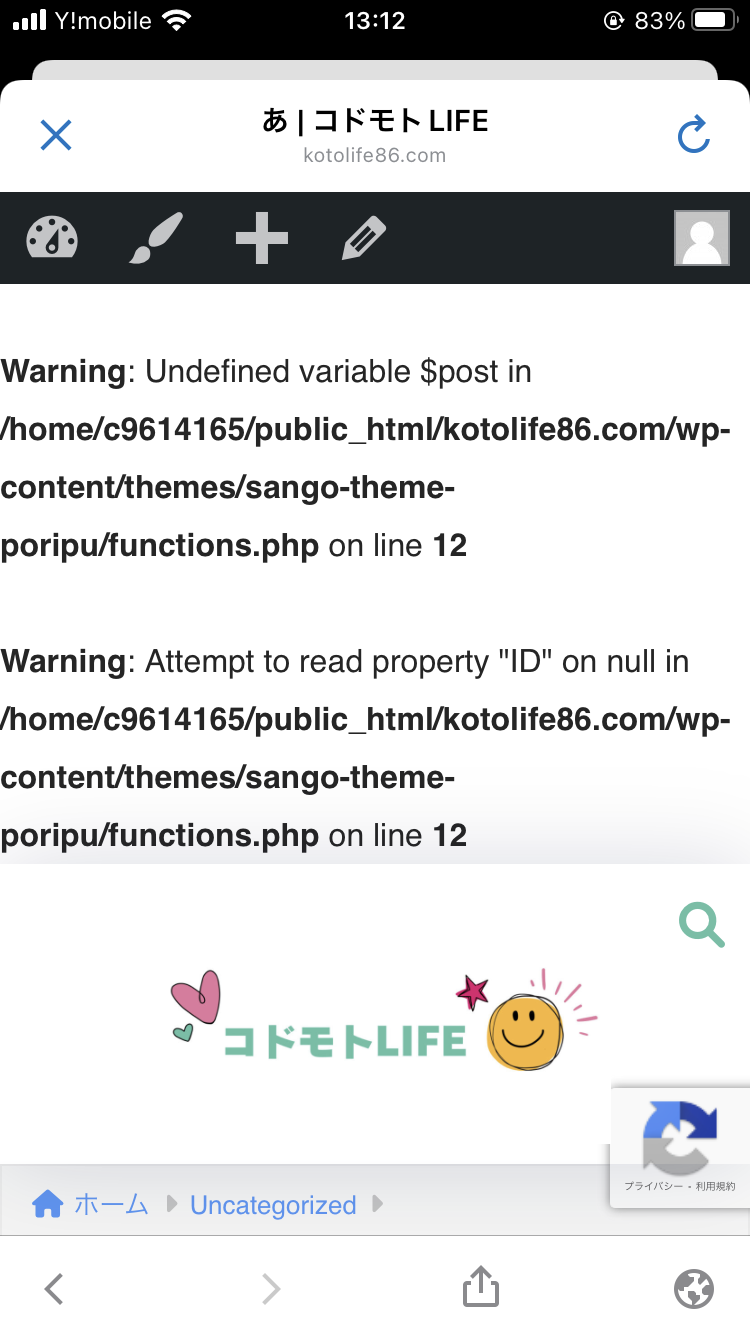This screenshot has height=1334, width=750.
Task: Open site search magnifier icon
Action: coord(702,924)
